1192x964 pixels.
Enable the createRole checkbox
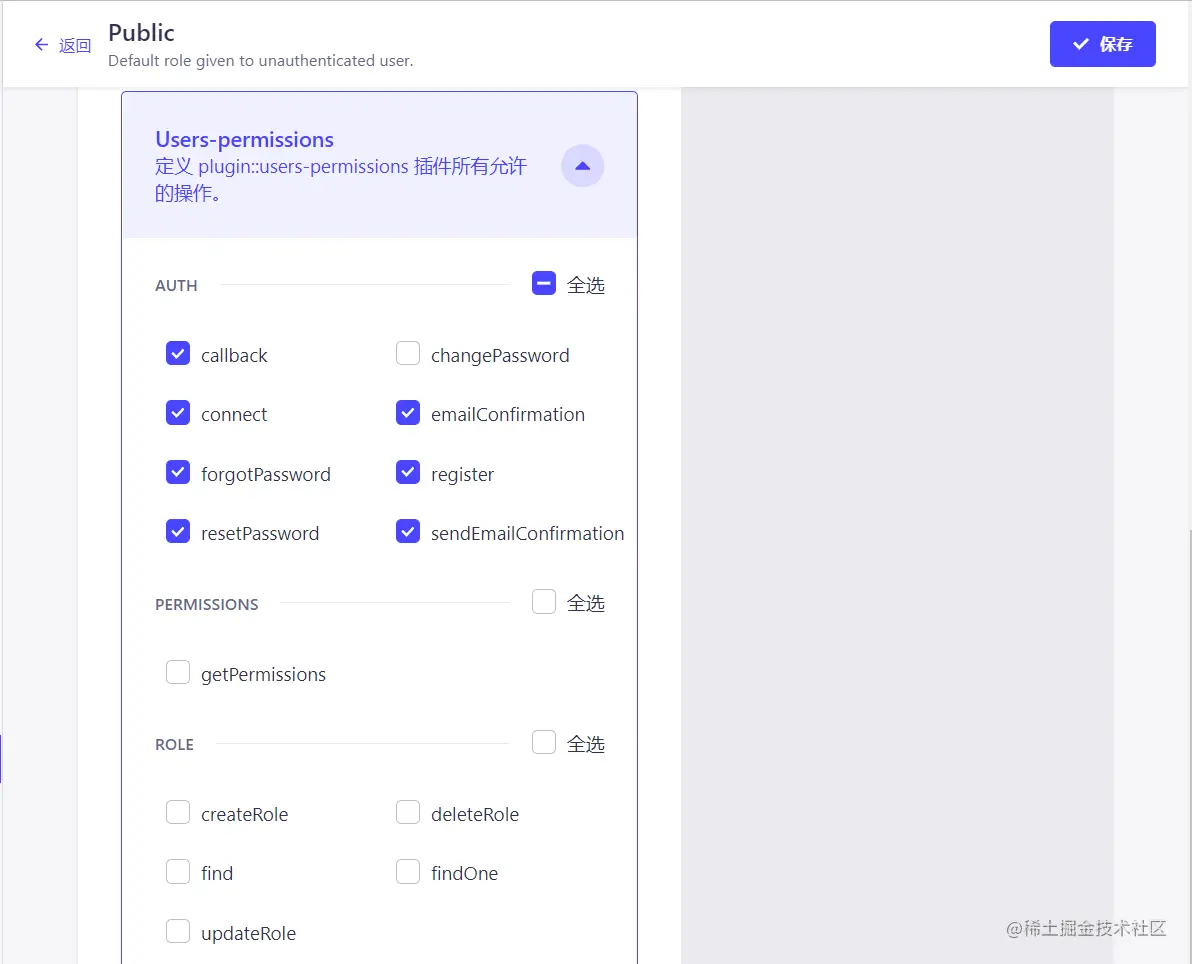pos(178,812)
